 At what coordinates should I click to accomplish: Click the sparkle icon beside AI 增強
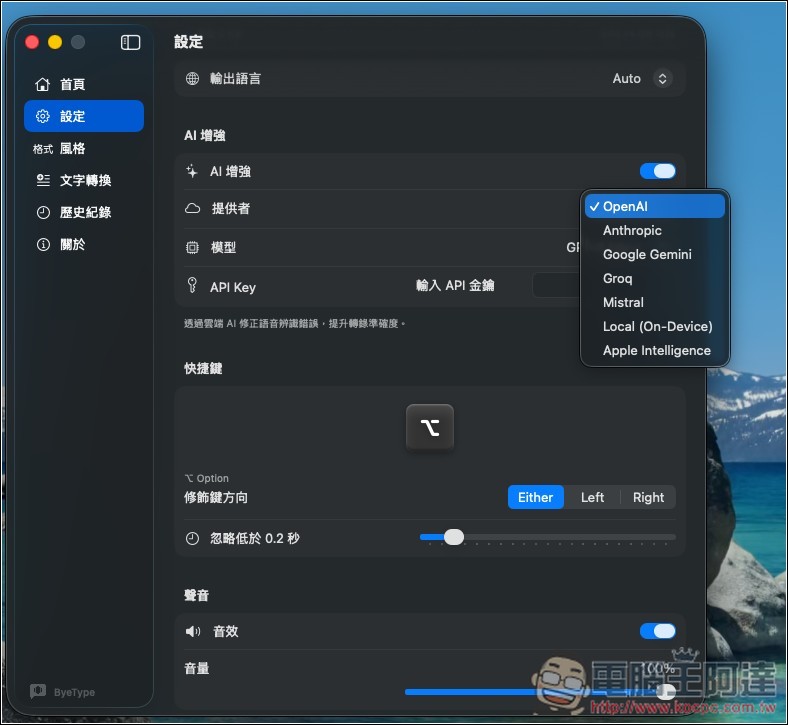192,171
